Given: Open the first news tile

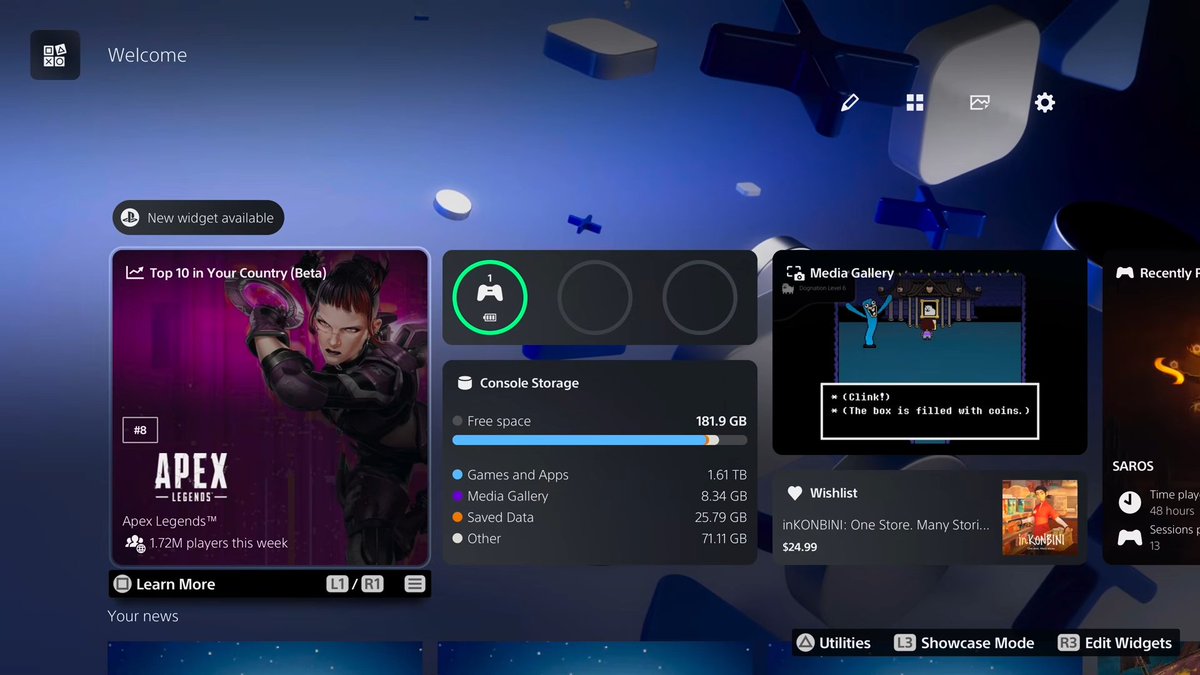Looking at the screenshot, I should [x=265, y=658].
